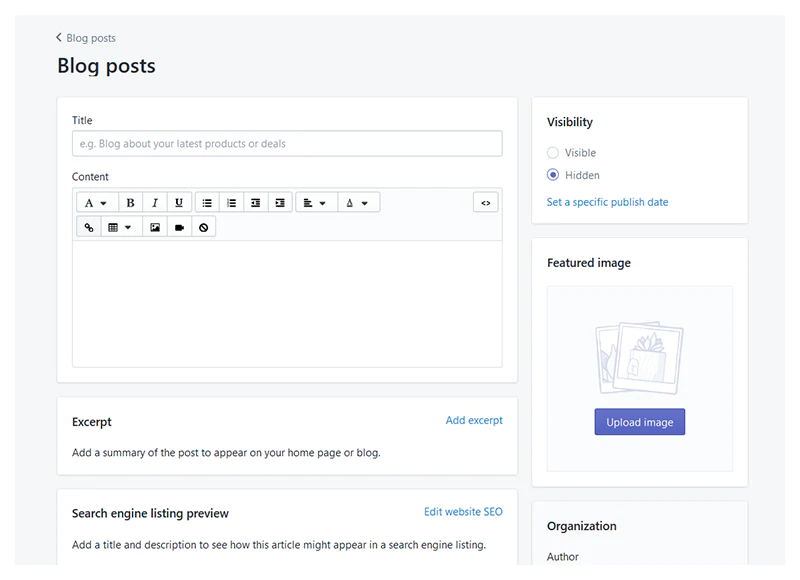Image resolution: width=800 pixels, height=580 pixels.
Task: Open the text color picker dropdown
Action: click(x=357, y=203)
